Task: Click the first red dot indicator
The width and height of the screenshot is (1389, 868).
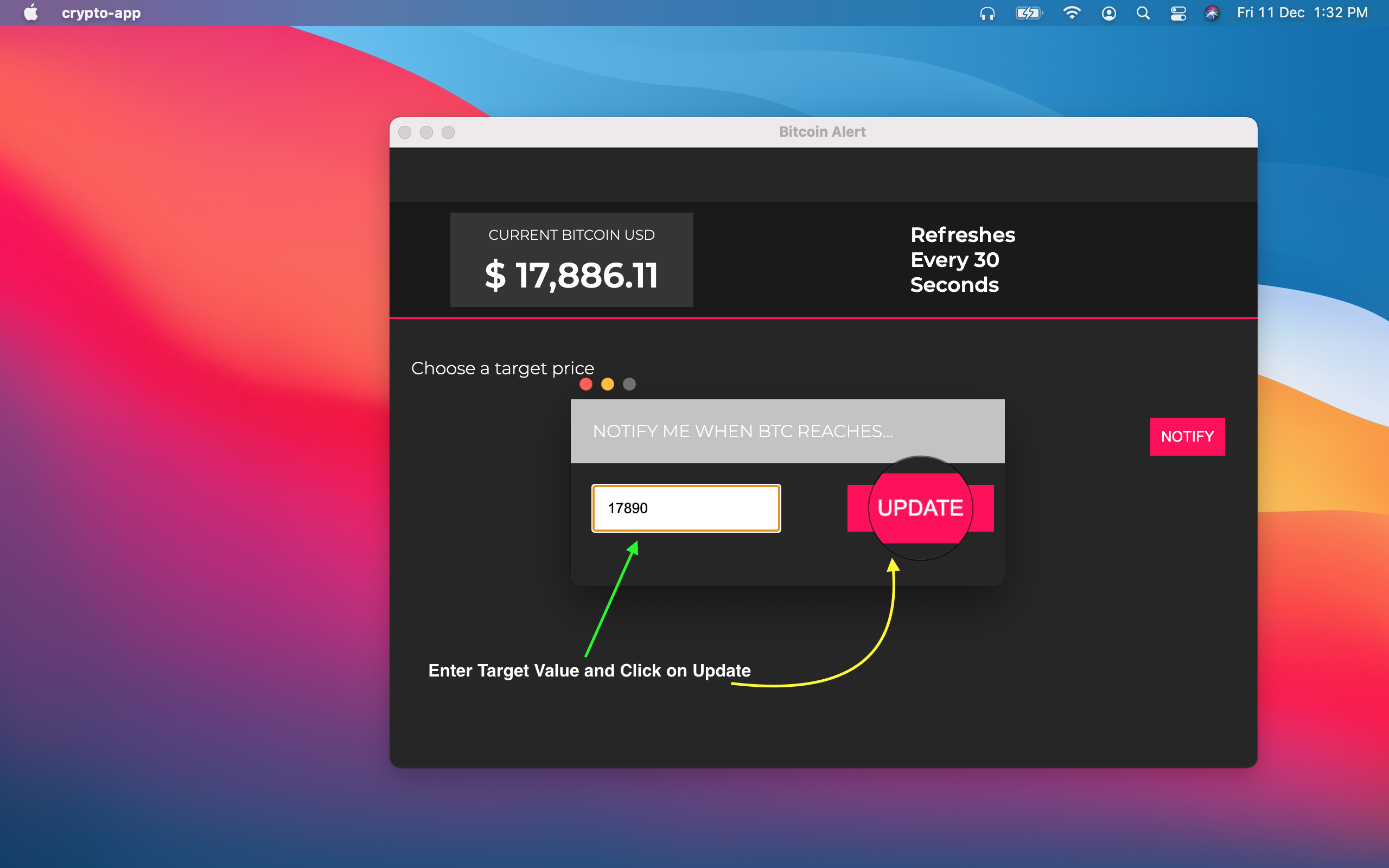Action: point(586,385)
